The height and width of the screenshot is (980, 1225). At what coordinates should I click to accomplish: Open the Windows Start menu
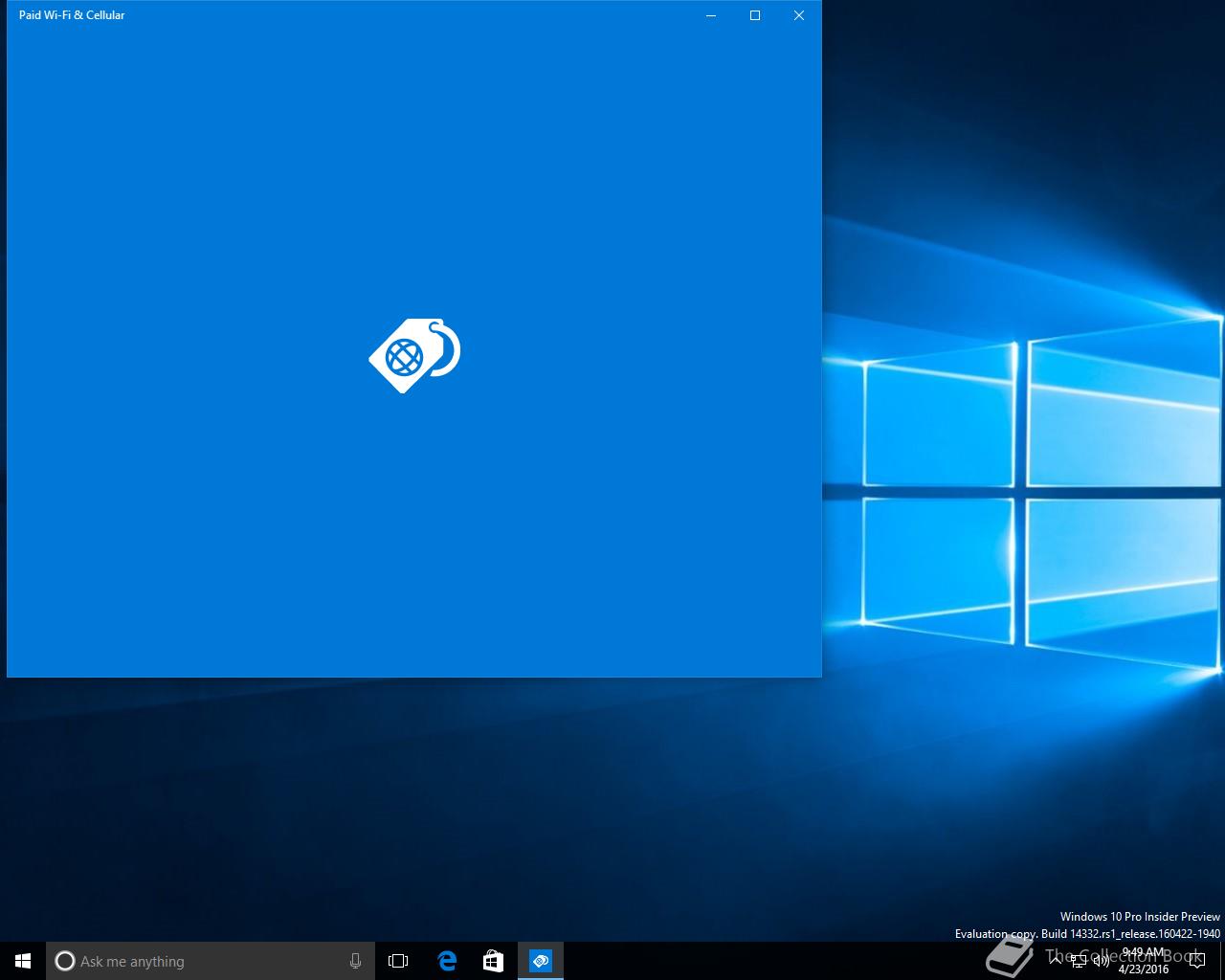(x=23, y=961)
